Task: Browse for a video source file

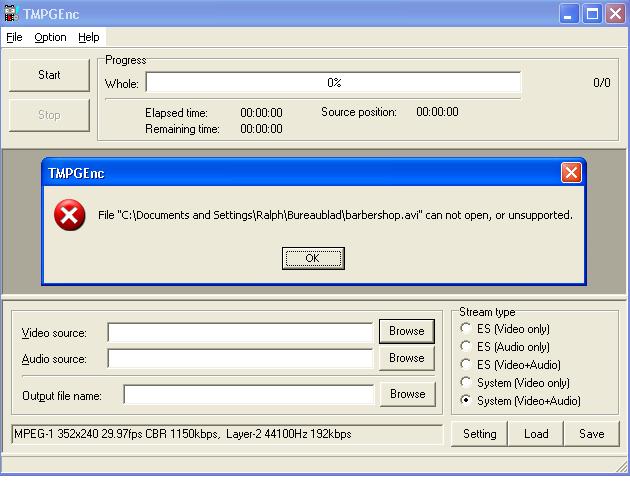Action: (407, 331)
